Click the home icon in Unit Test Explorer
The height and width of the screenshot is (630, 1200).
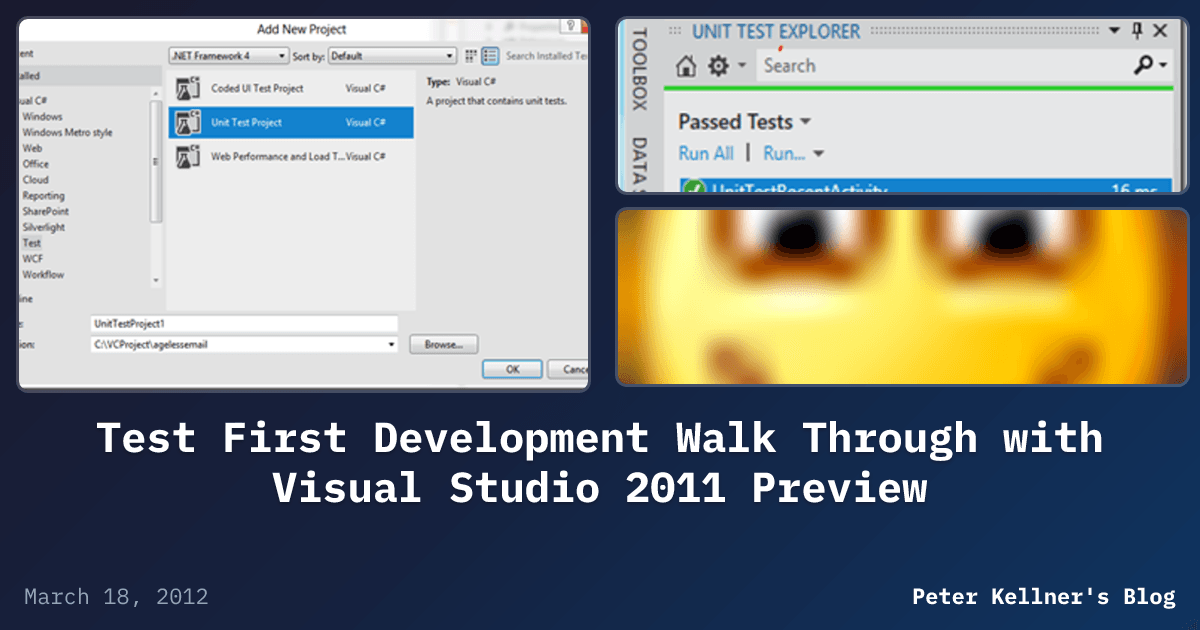point(686,66)
